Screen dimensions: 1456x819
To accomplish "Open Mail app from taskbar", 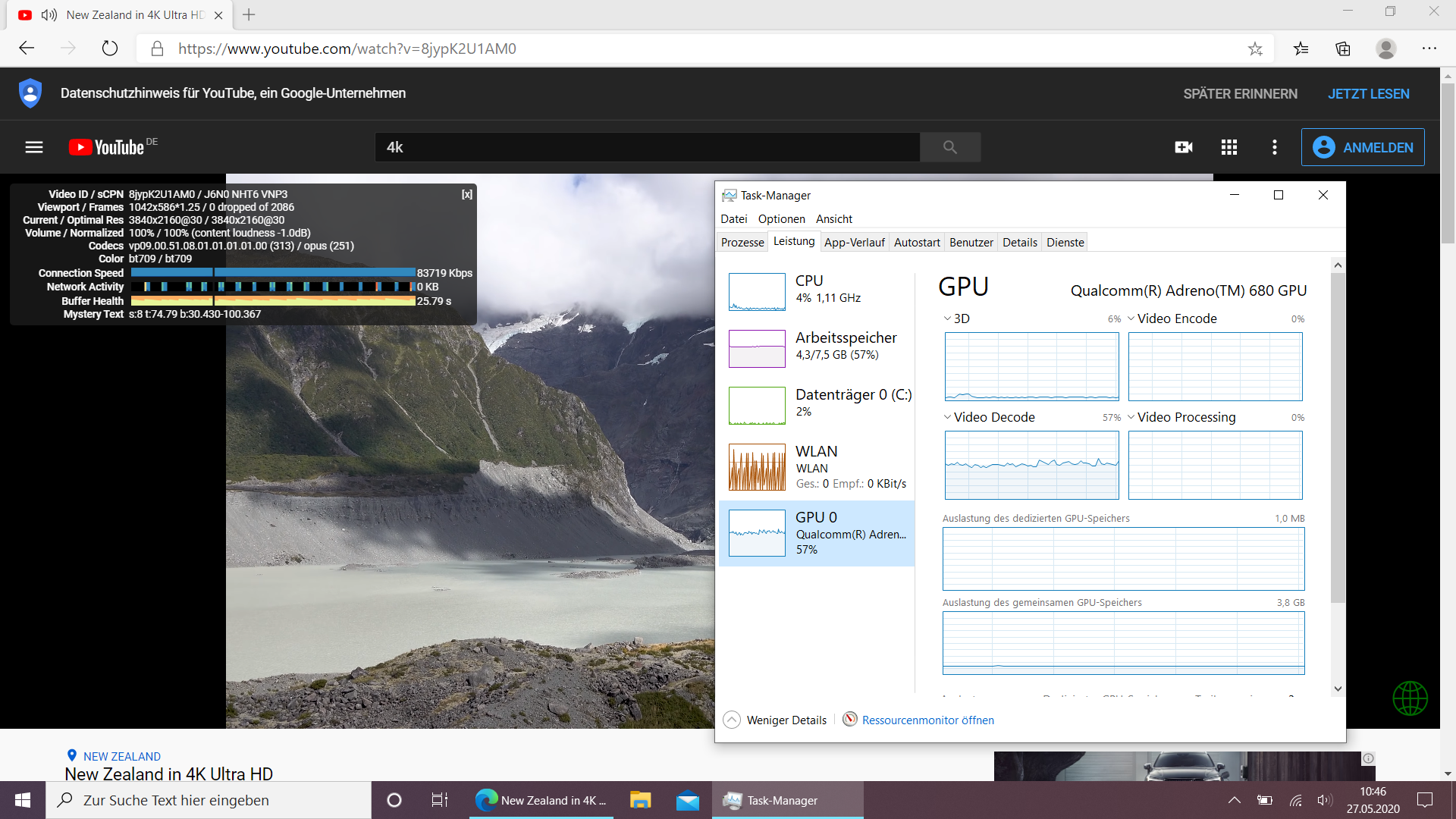I will (688, 800).
